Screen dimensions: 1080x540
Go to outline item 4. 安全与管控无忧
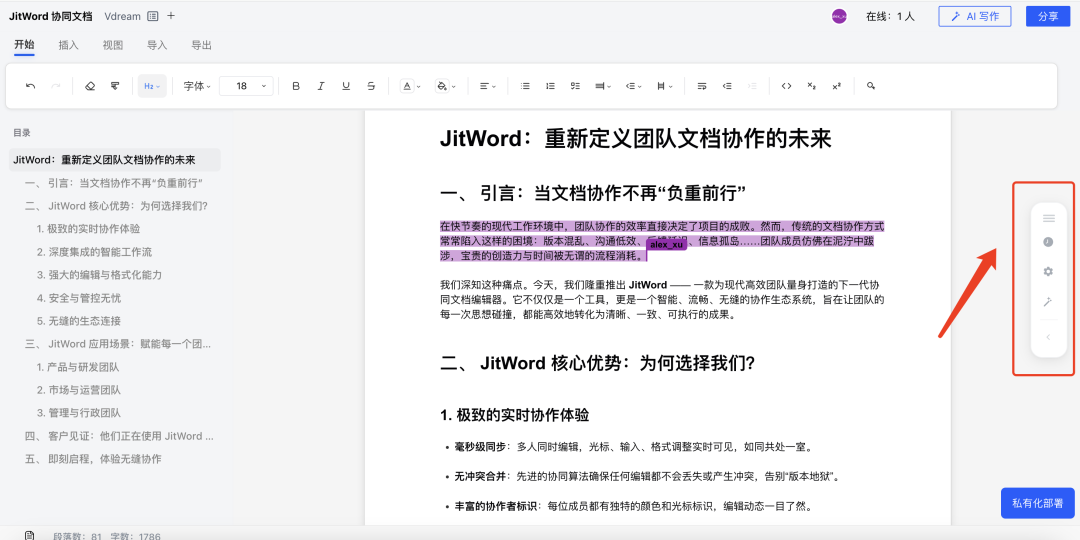click(x=79, y=298)
